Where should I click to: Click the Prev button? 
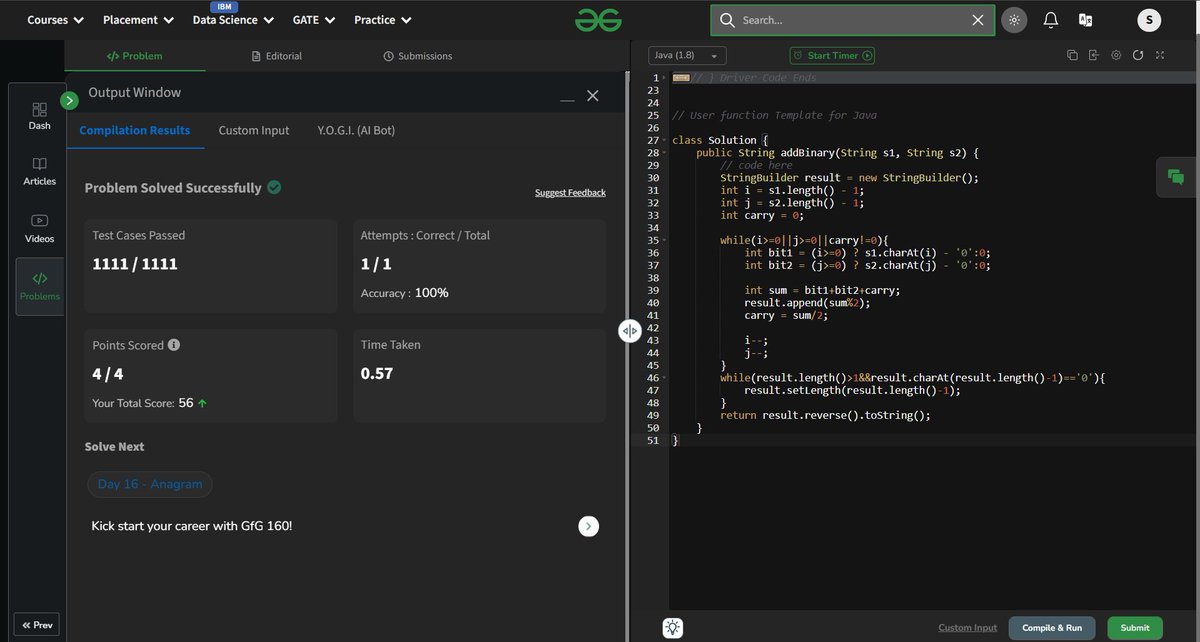[x=36, y=625]
